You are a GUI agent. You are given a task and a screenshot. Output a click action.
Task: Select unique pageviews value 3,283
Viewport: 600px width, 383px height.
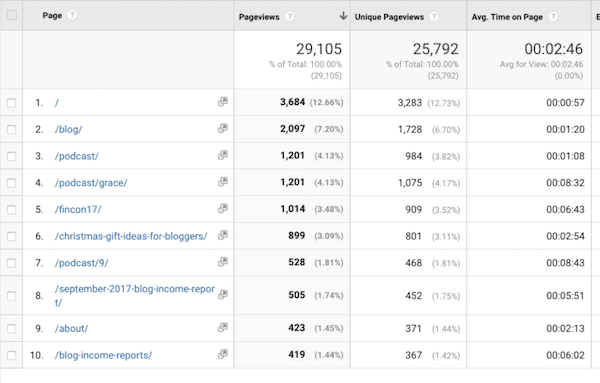tap(410, 103)
